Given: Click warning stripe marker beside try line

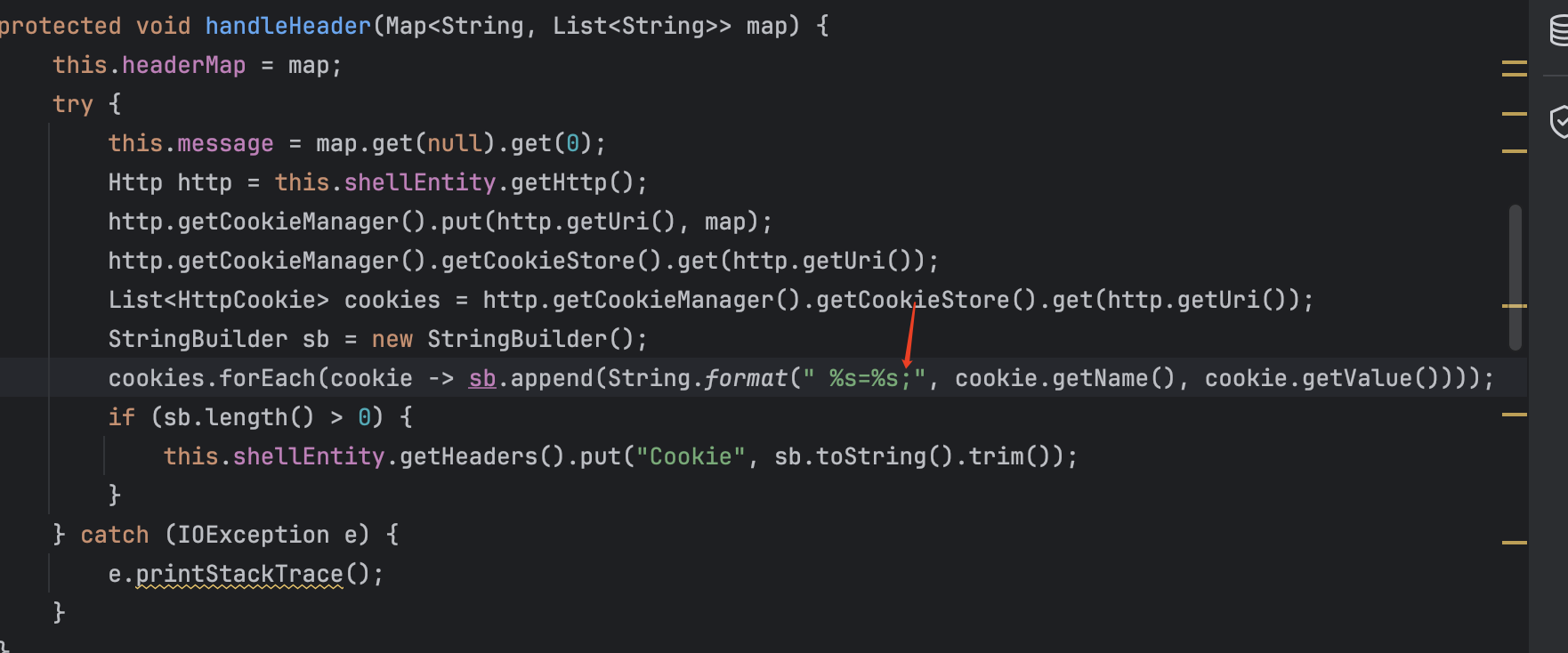Looking at the screenshot, I should pos(1514,114).
